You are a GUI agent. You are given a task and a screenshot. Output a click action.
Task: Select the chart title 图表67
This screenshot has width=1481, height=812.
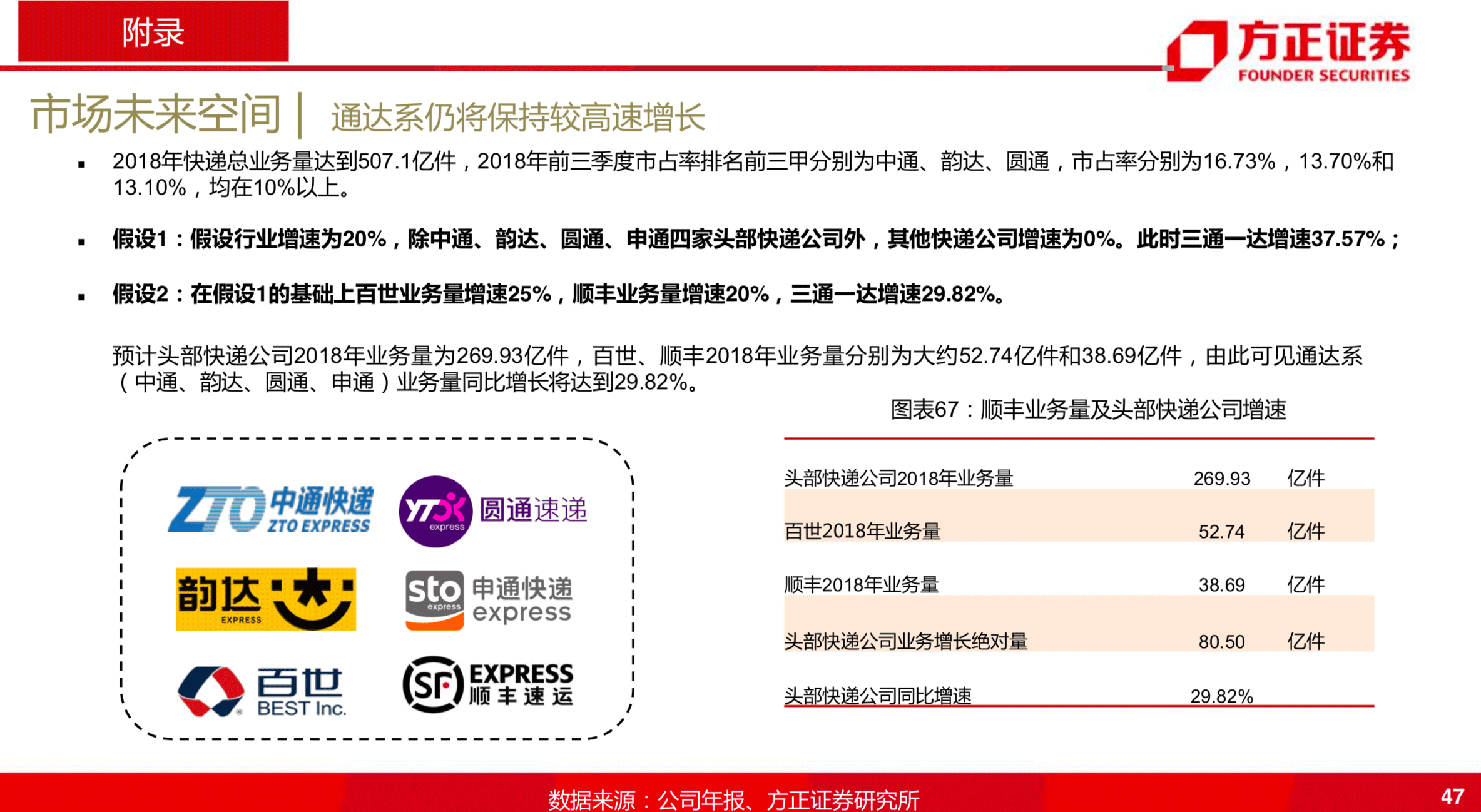coord(1088,410)
